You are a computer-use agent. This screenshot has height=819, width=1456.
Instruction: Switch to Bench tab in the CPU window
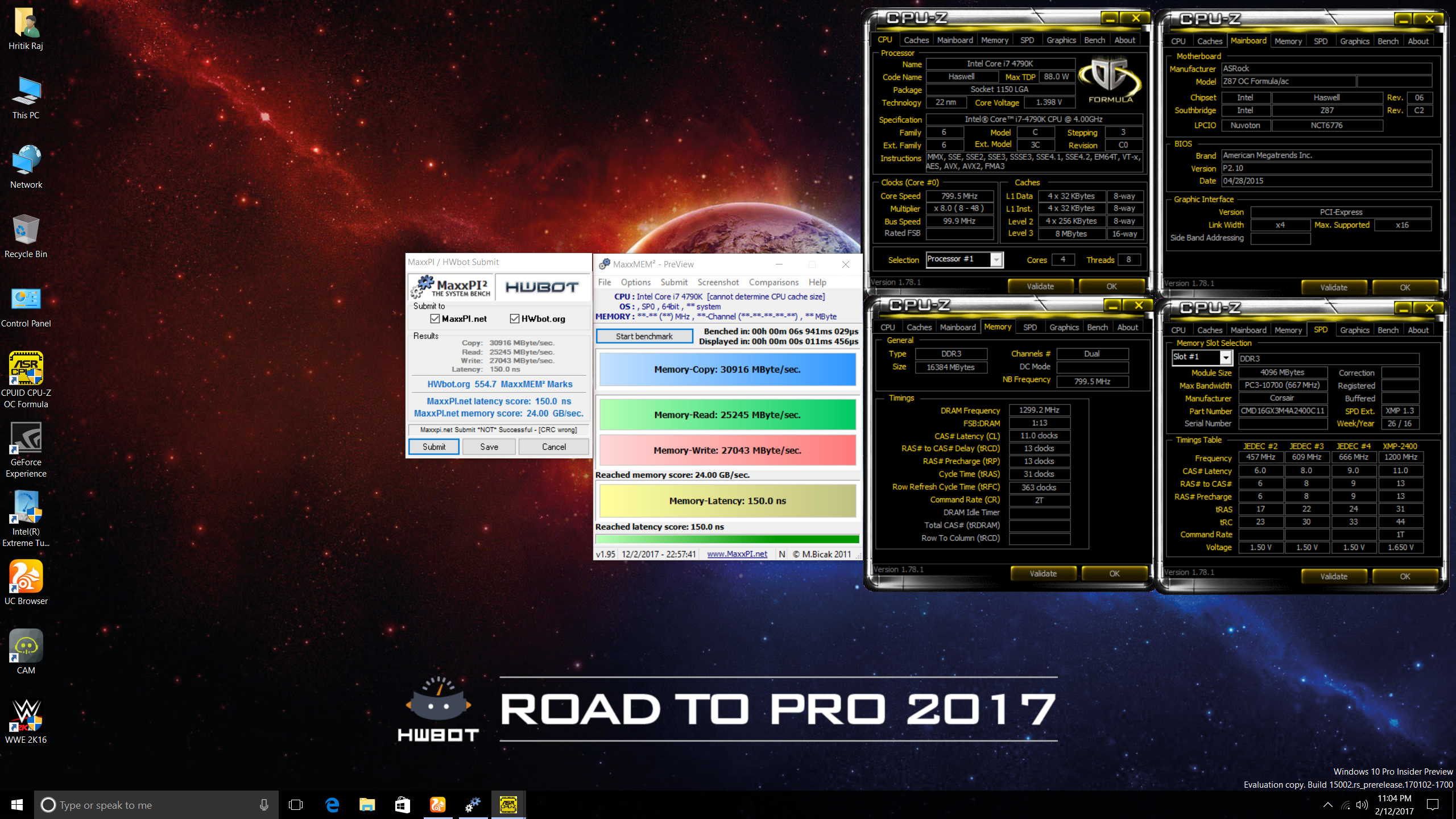[1094, 40]
